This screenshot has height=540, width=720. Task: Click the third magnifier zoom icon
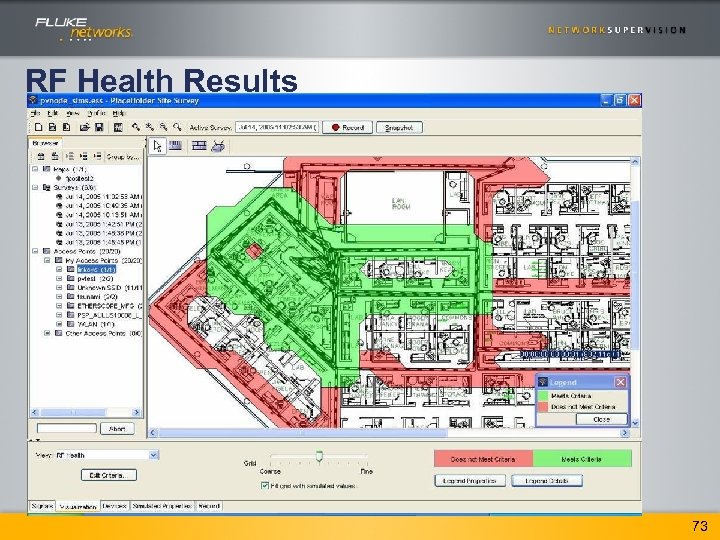pyautogui.click(x=163, y=127)
